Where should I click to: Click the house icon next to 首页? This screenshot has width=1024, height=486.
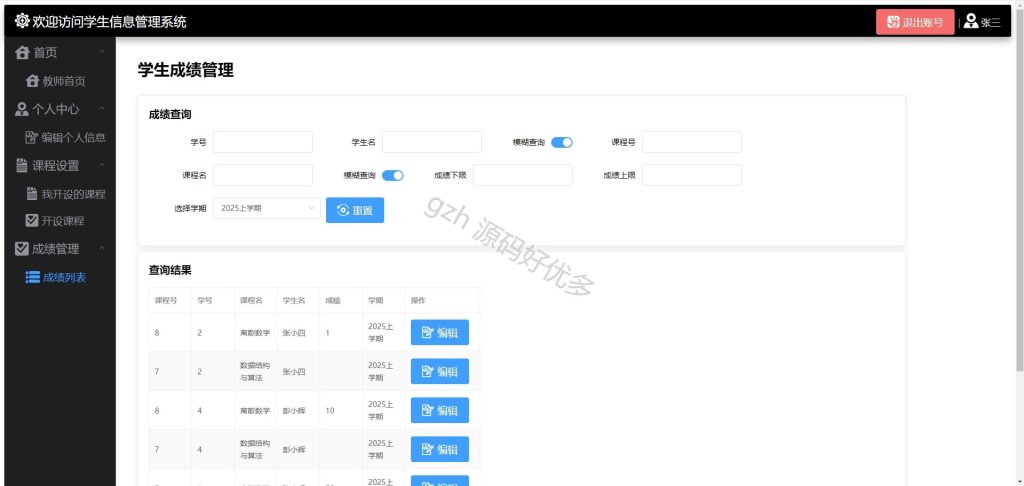[x=22, y=53]
